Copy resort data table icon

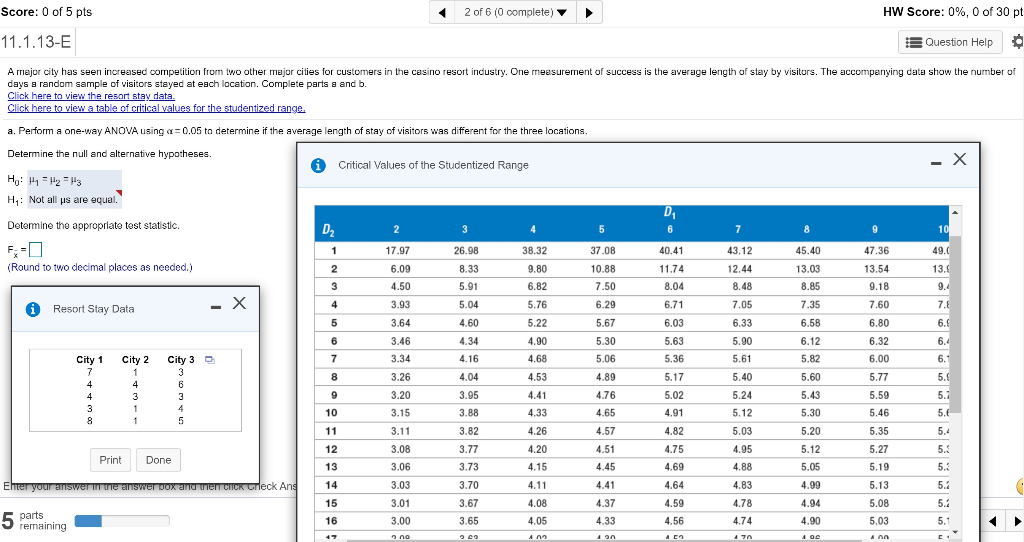(210, 360)
